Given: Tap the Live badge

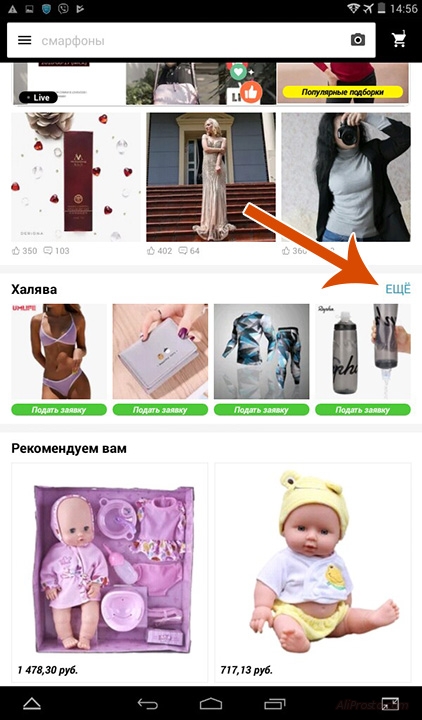Looking at the screenshot, I should pos(39,97).
